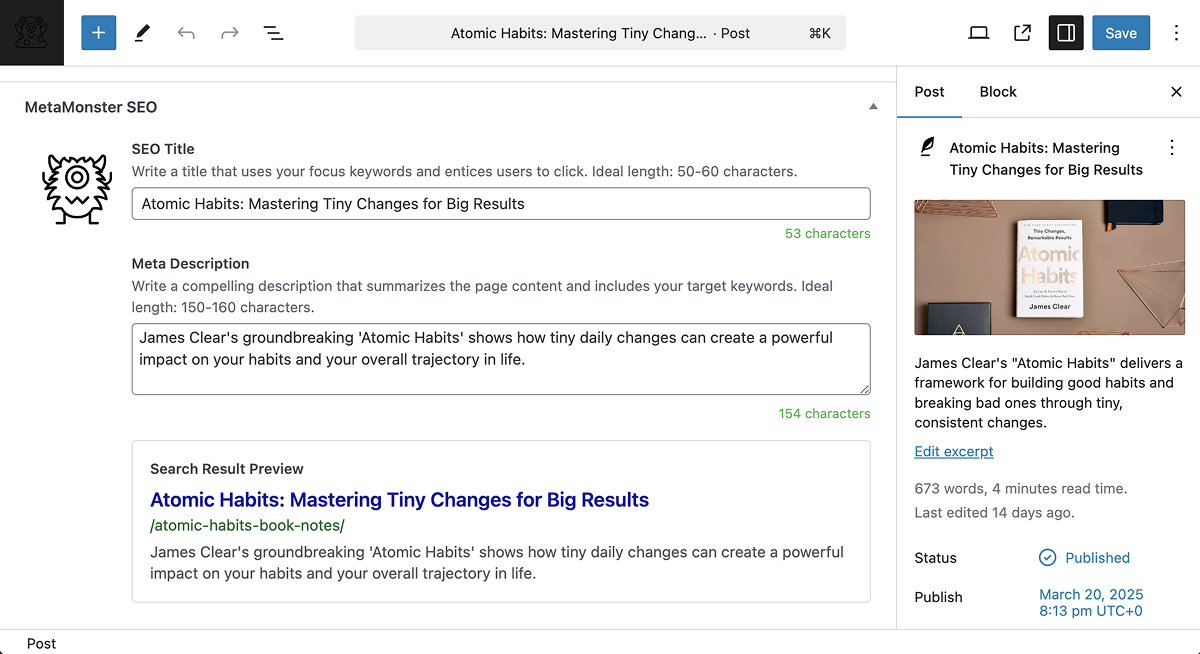Open post Actions three-dot menu in sidebar

tap(1172, 148)
